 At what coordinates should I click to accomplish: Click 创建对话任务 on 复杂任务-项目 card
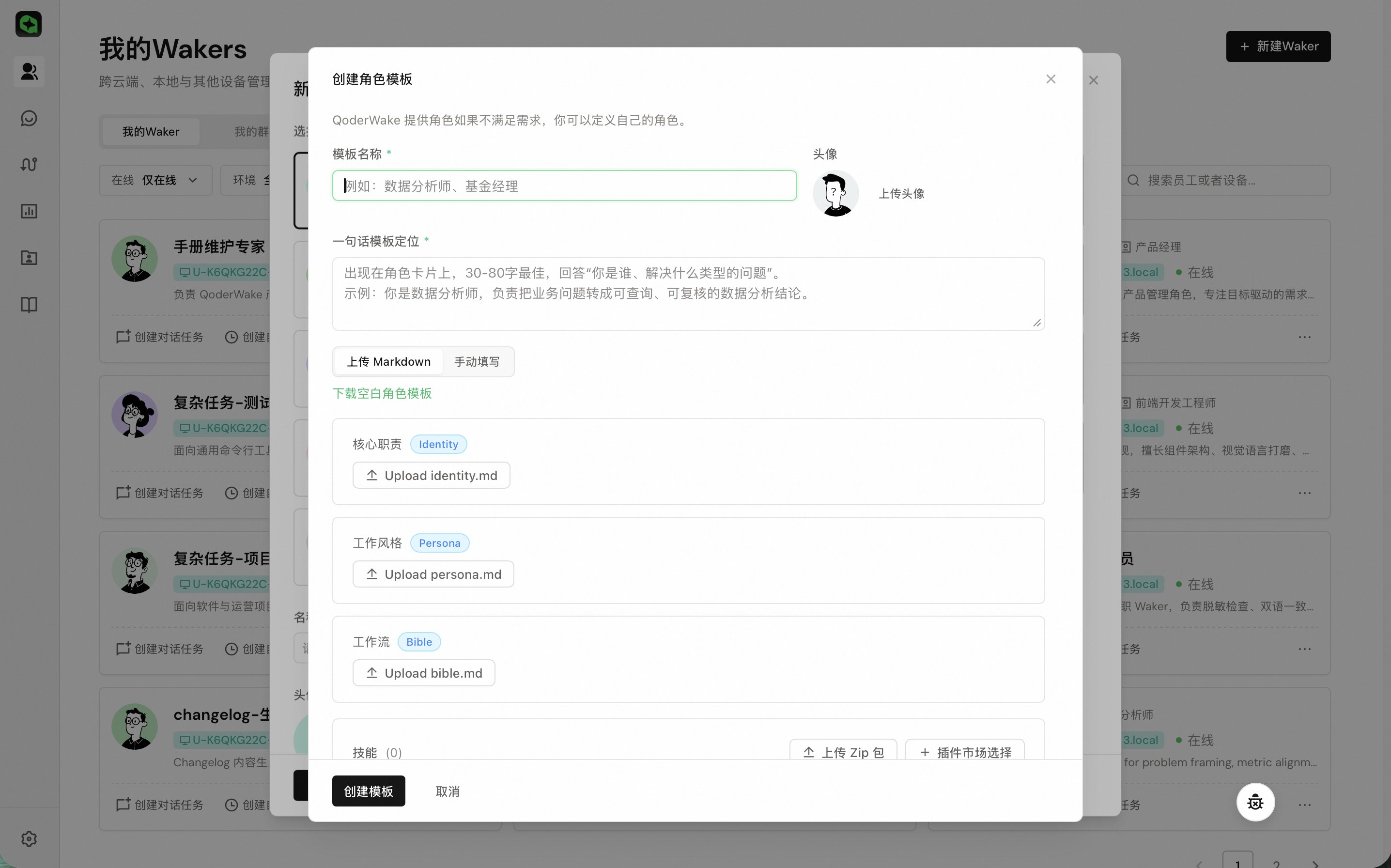click(x=160, y=649)
